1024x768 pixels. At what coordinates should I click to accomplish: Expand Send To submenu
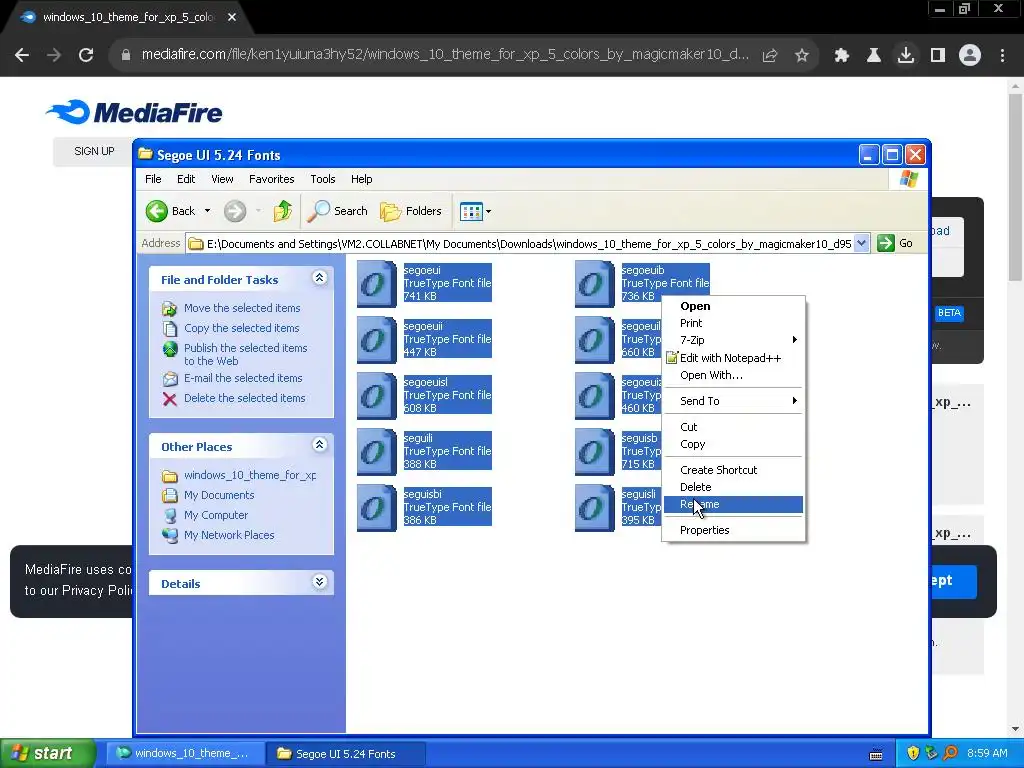733,401
